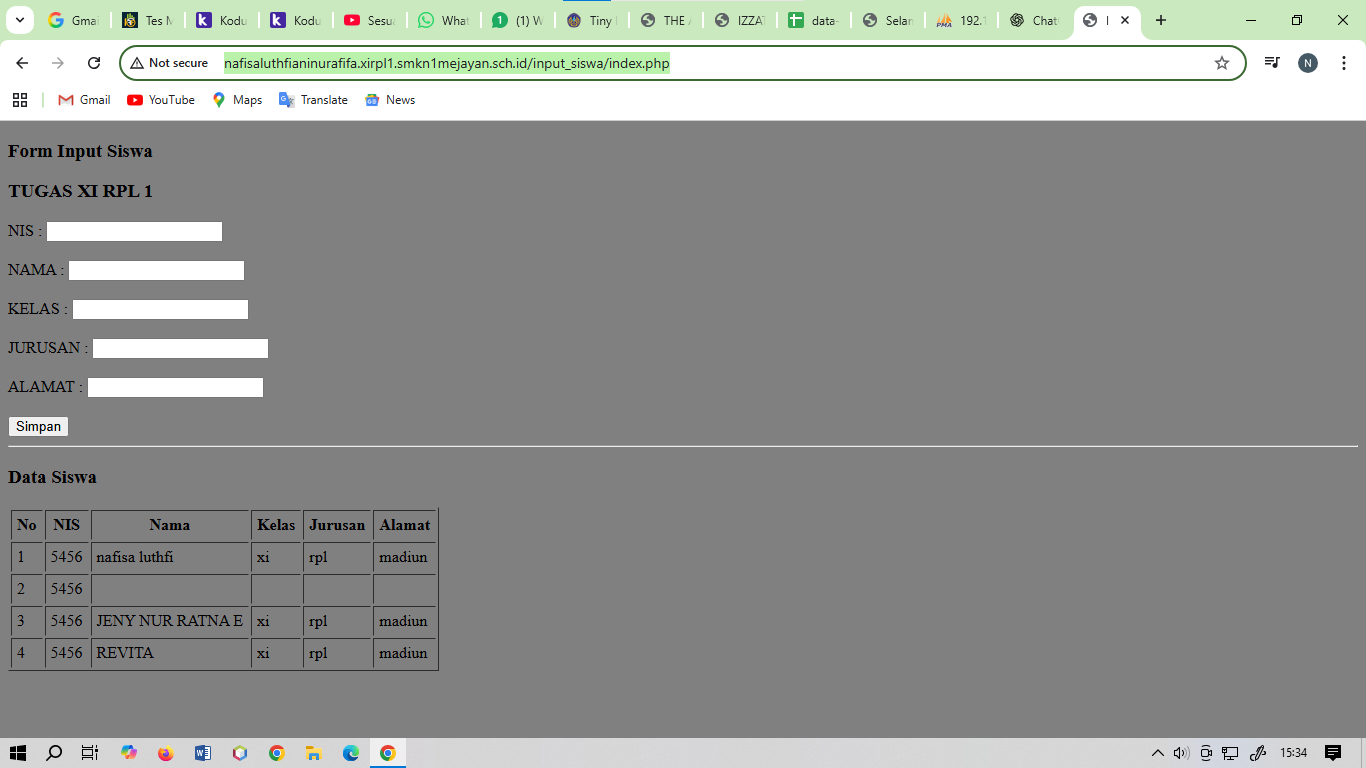
Task: Show hidden system tray icons chevron
Action: (x=1157, y=753)
